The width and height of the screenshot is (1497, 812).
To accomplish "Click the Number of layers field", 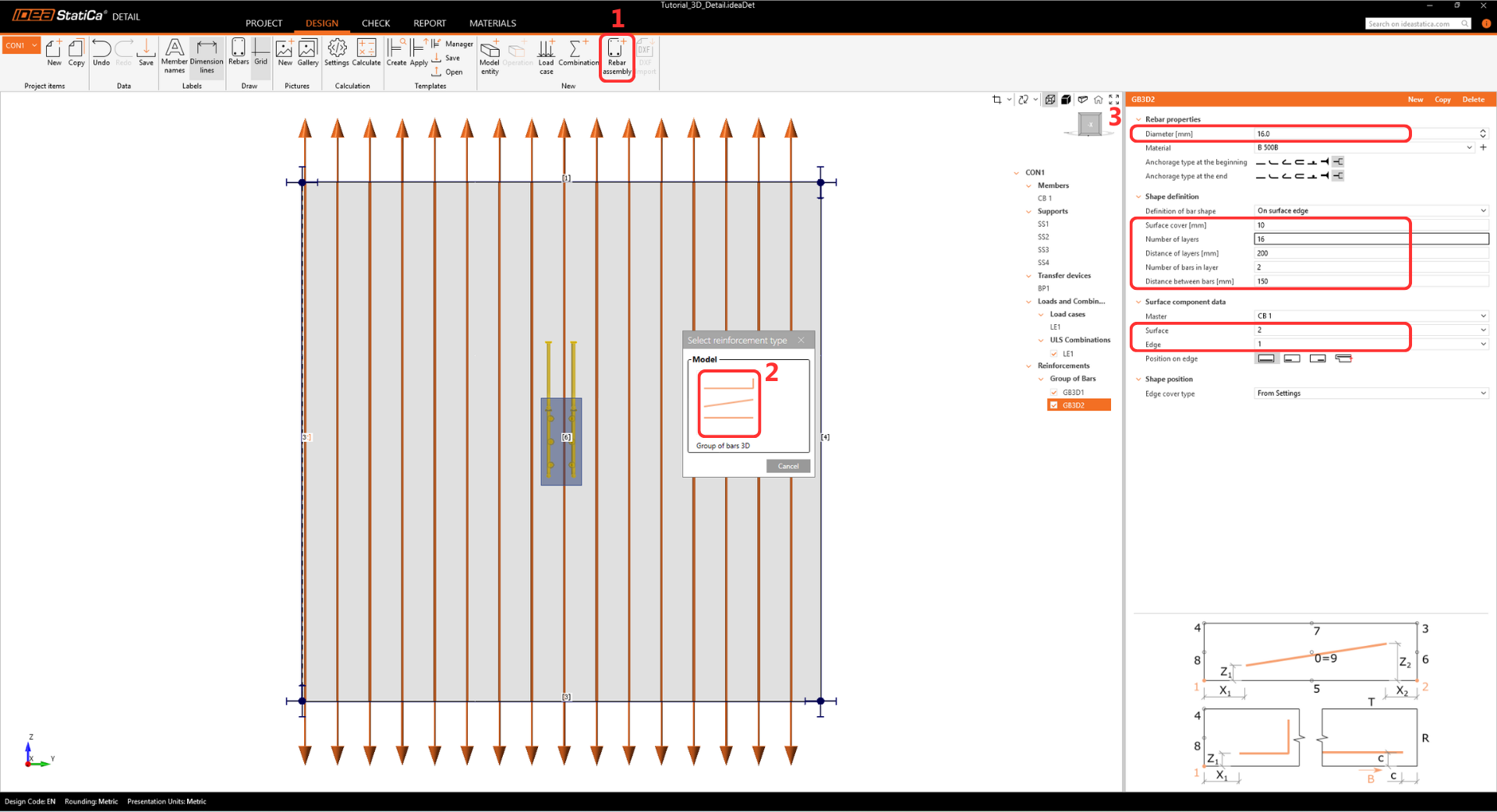I will 1371,239.
